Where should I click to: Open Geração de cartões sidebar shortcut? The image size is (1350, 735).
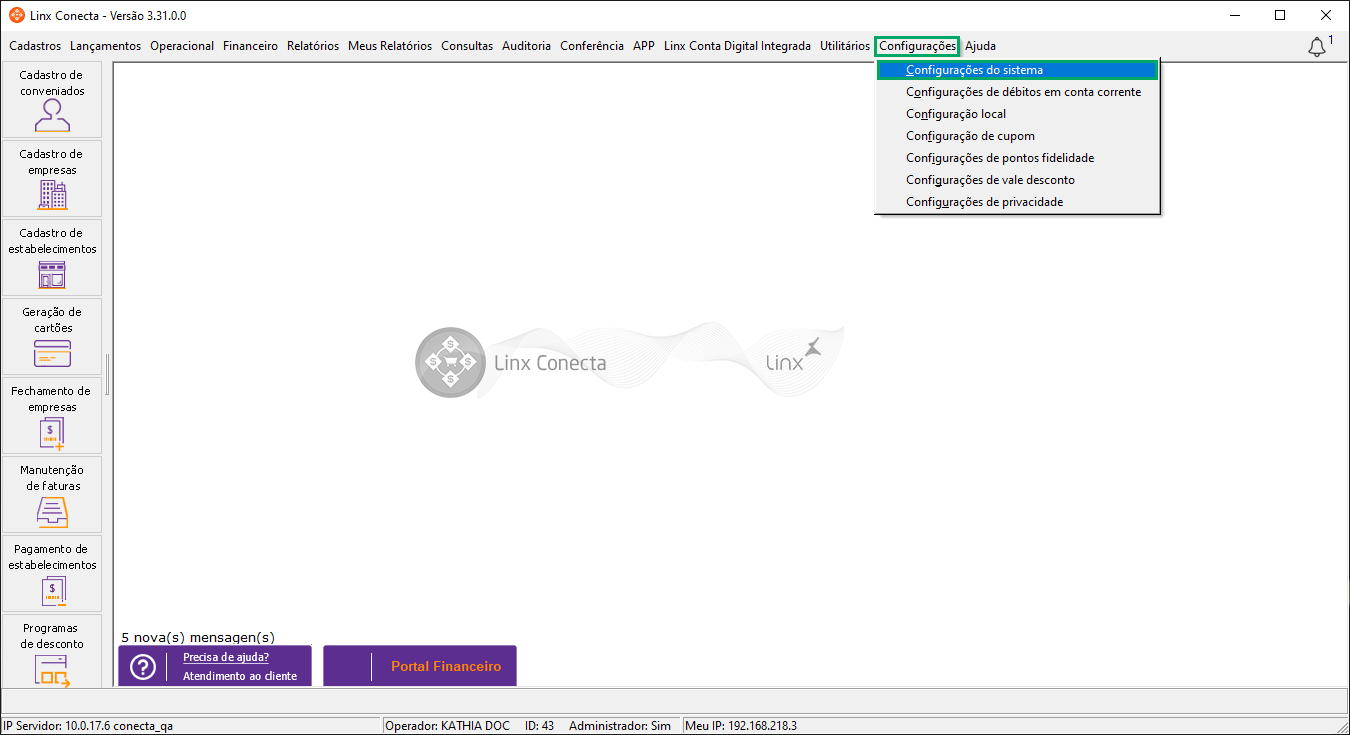[x=52, y=337]
